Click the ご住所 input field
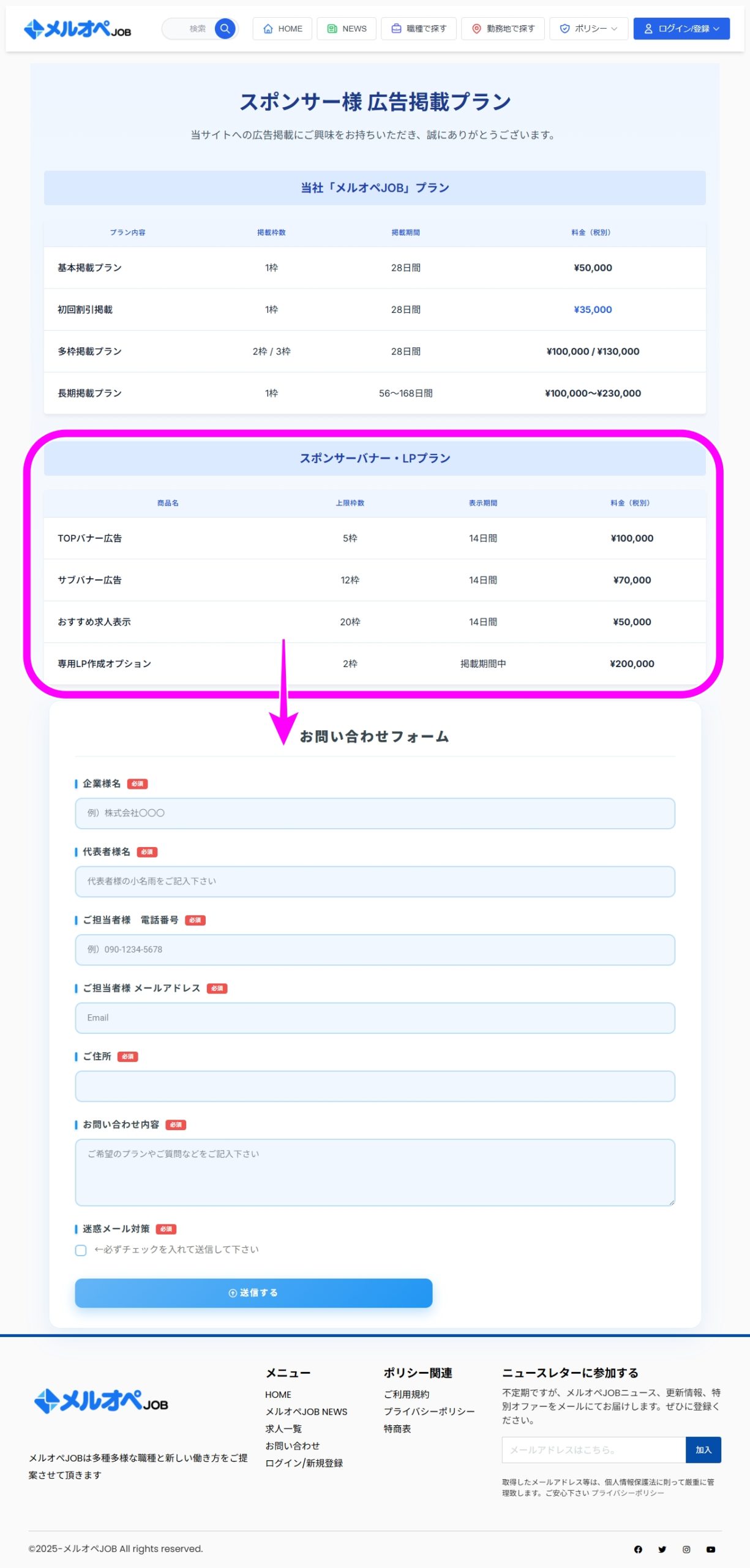The width and height of the screenshot is (750, 1568). (x=375, y=1086)
